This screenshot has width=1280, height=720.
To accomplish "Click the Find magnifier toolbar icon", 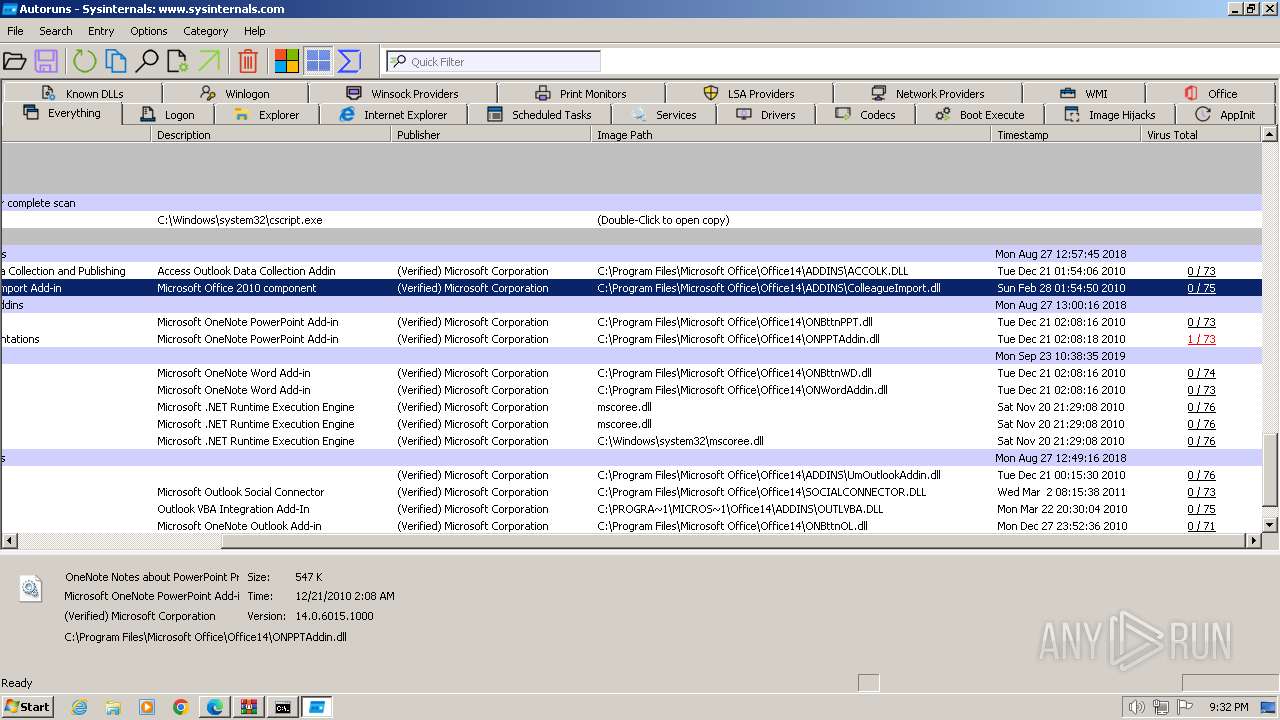I will pyautogui.click(x=147, y=62).
